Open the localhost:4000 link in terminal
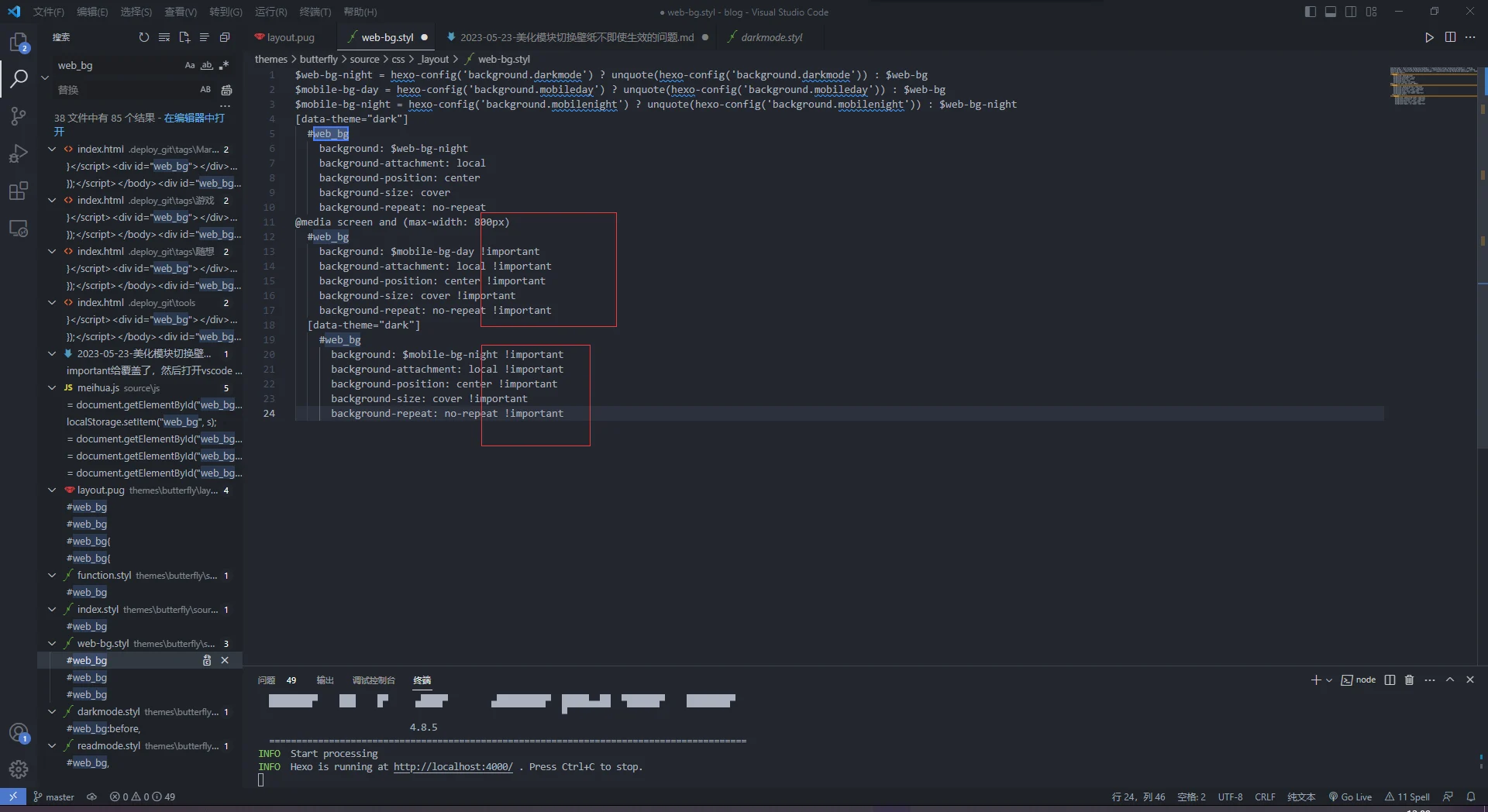1488x812 pixels. [453, 767]
